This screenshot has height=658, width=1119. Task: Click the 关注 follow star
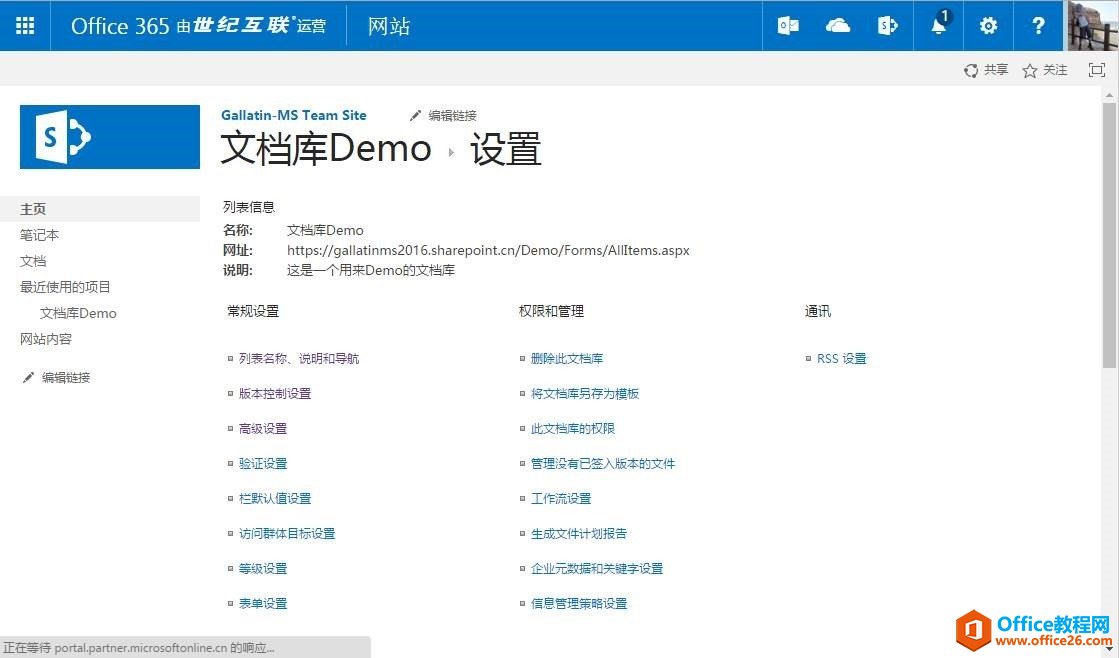point(1045,70)
